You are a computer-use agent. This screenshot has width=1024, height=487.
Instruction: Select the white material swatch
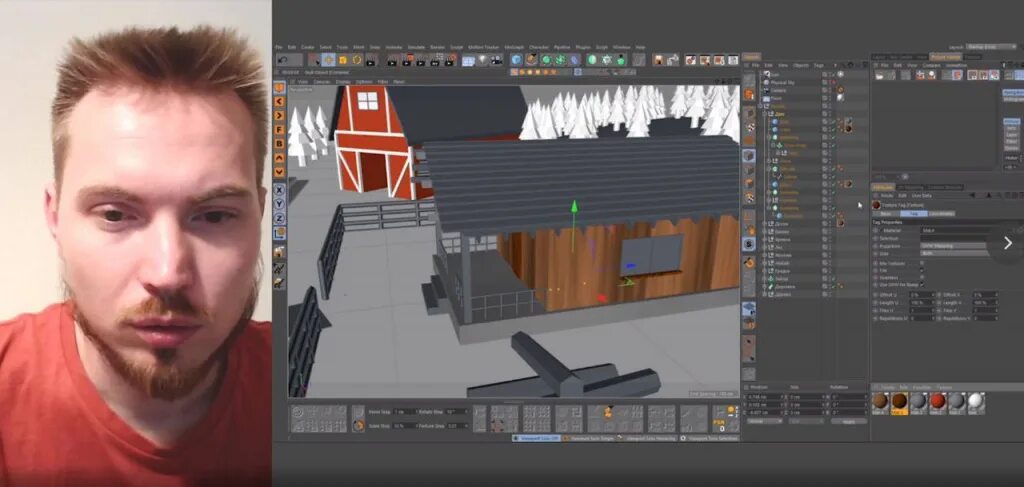point(975,403)
